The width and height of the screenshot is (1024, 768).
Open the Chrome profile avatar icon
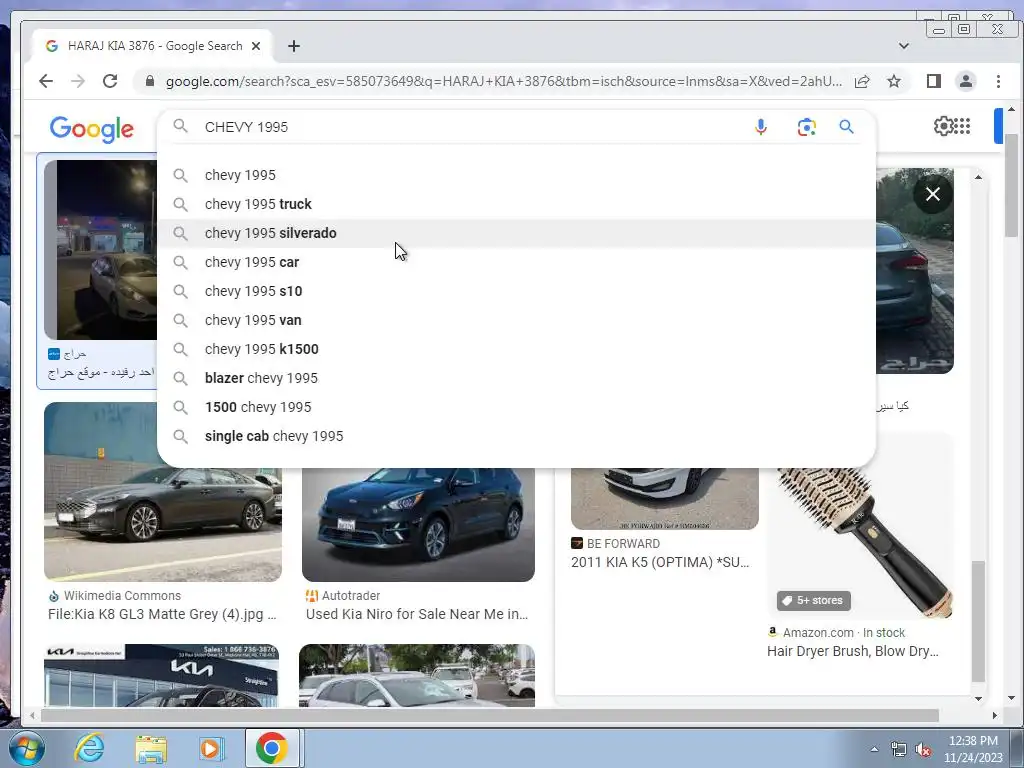tap(965, 81)
